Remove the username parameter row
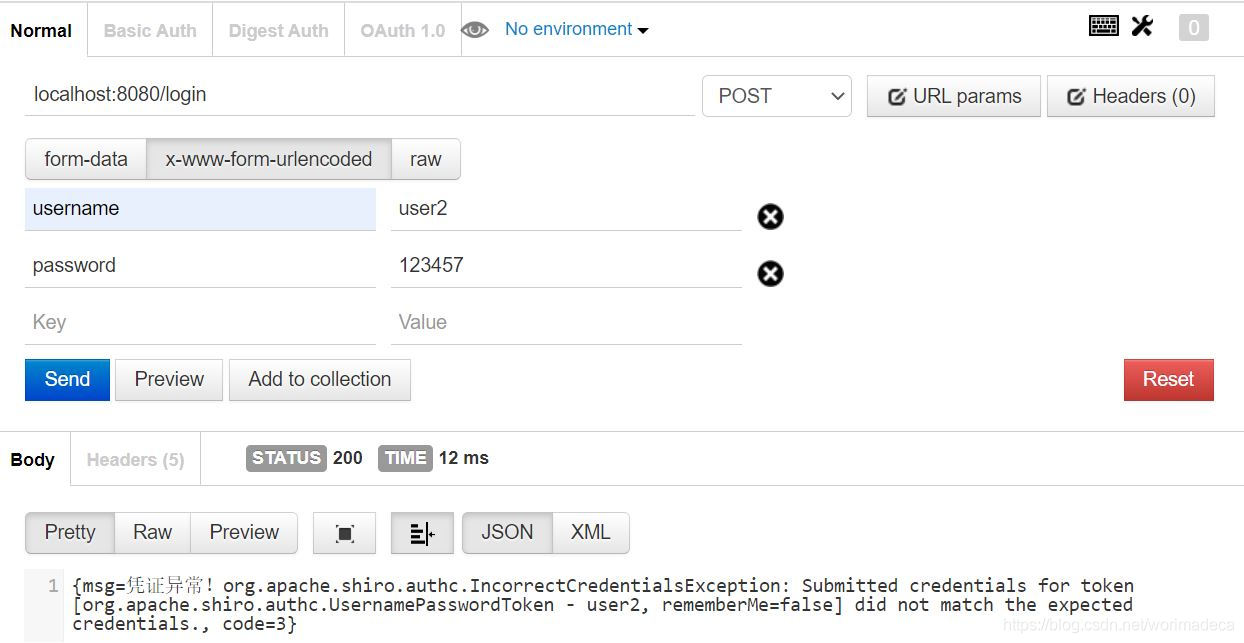Image resolution: width=1244 pixels, height=643 pixels. 770,216
